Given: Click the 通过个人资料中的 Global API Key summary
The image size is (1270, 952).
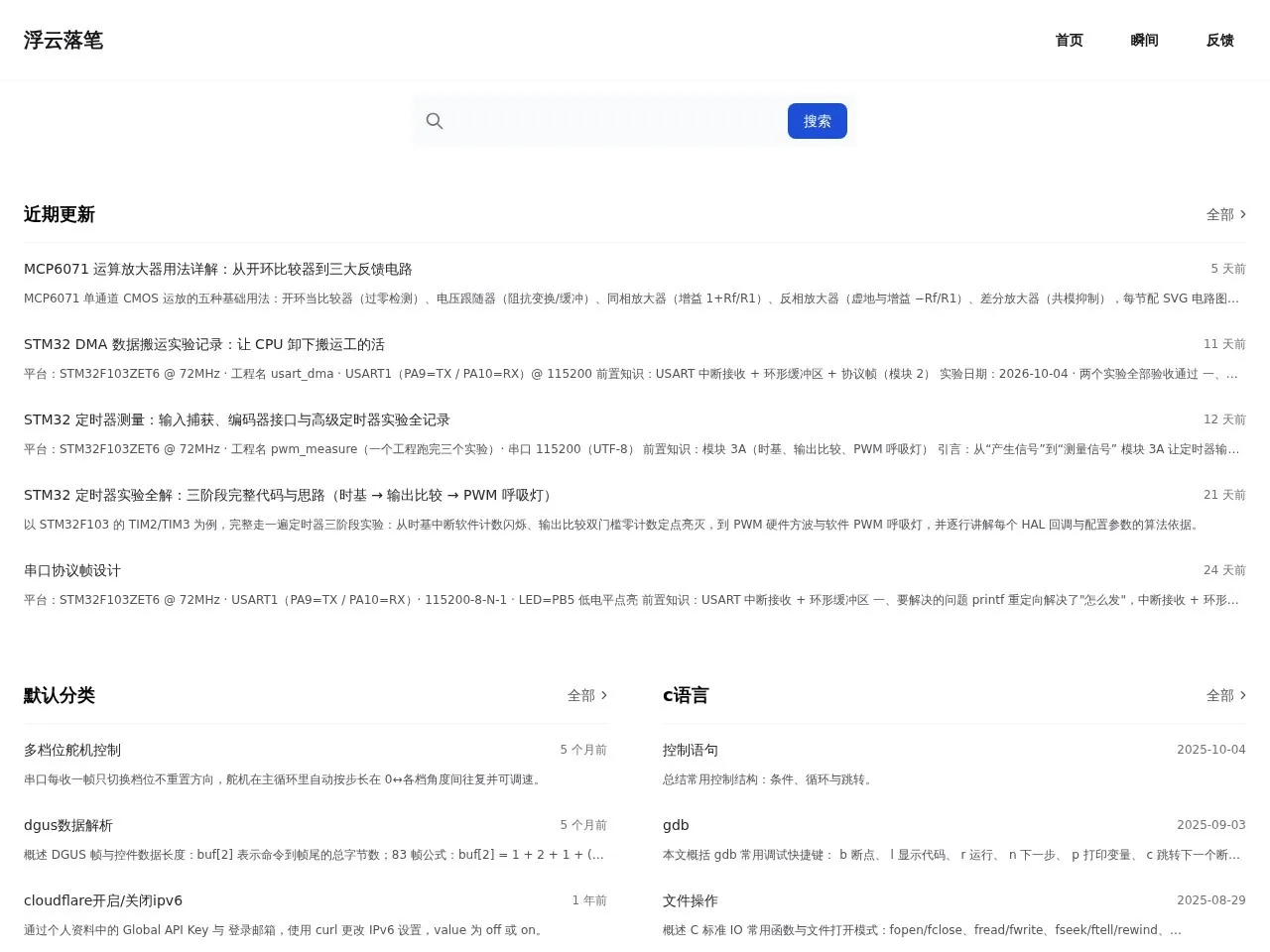Looking at the screenshot, I should pos(286,930).
